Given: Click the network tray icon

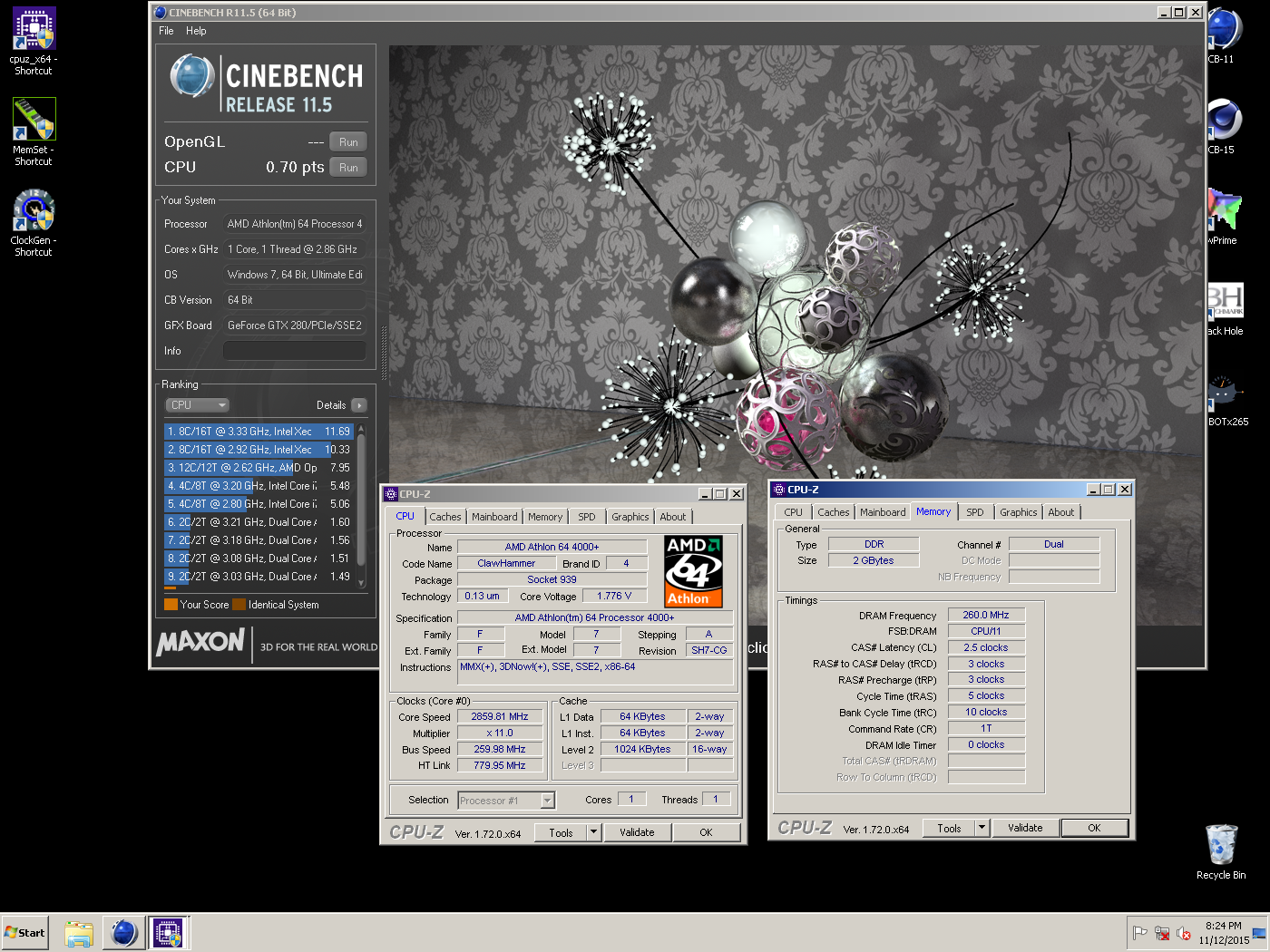Looking at the screenshot, I should (x=1162, y=933).
